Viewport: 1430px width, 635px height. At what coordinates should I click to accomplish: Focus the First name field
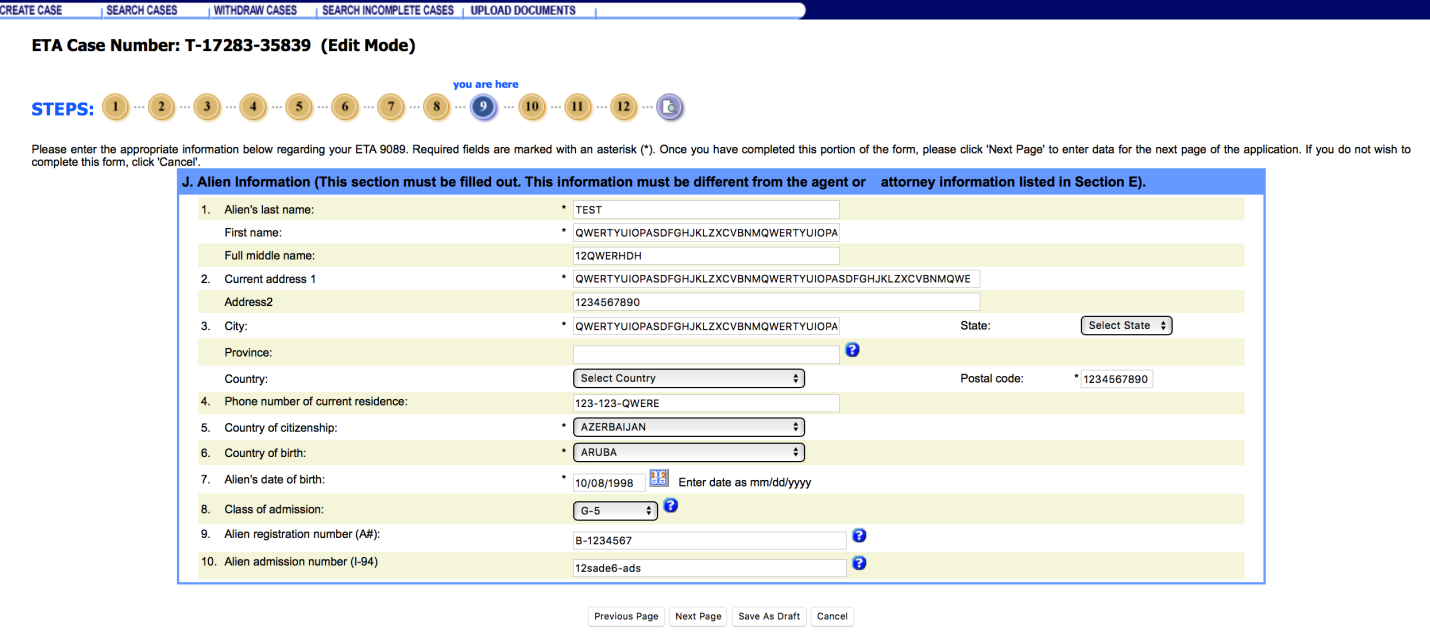(706, 233)
